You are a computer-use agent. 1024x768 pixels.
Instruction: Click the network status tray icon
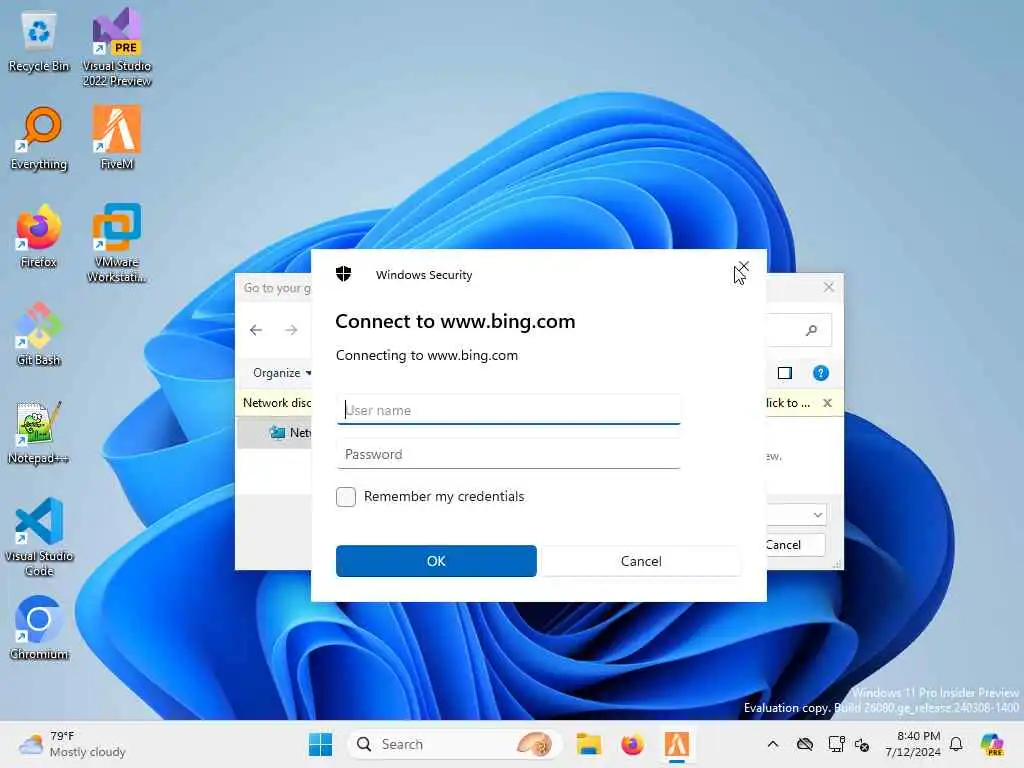tap(836, 744)
